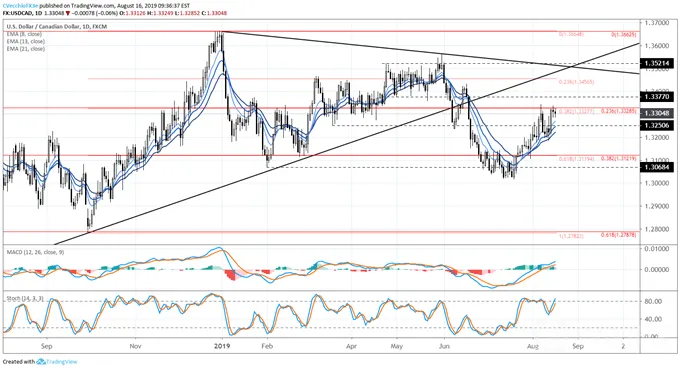Click the H:1.33249 high value
The width and height of the screenshot is (680, 369).
pos(161,13)
